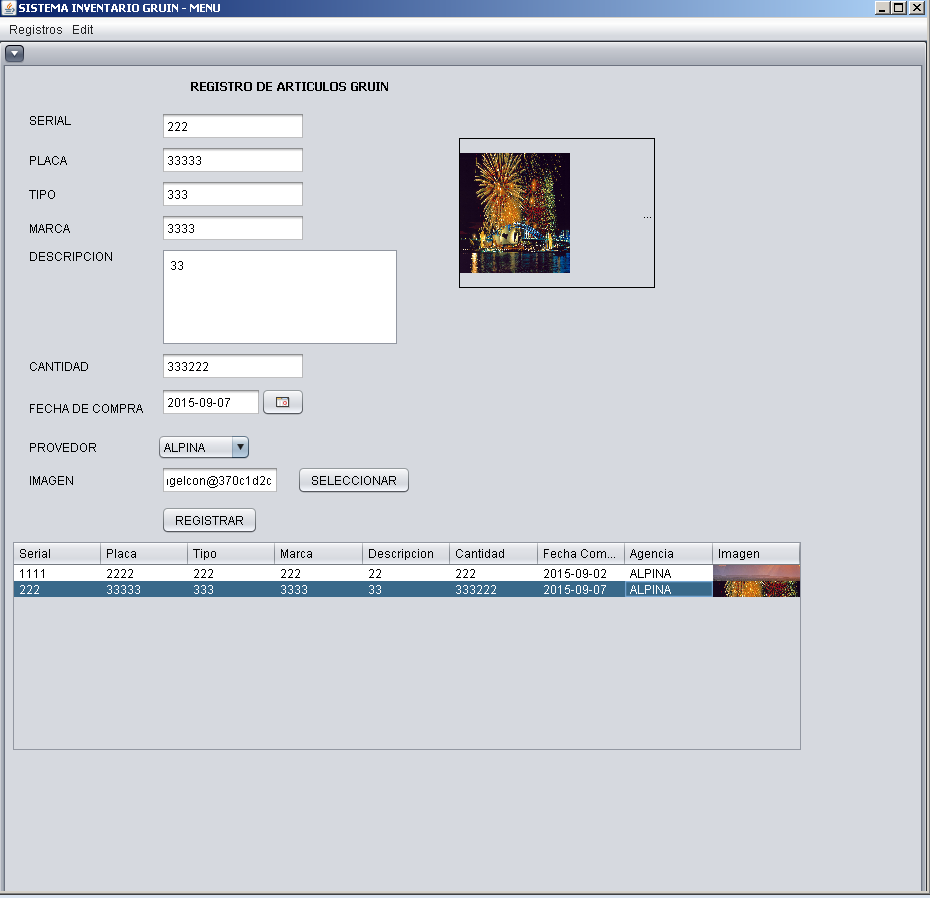Click the CANTIDAD input field

[x=232, y=366]
